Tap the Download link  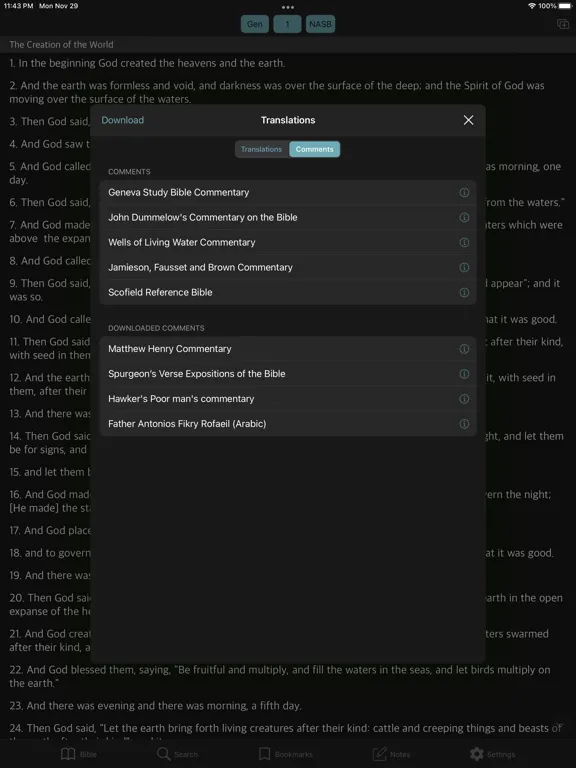pos(122,120)
